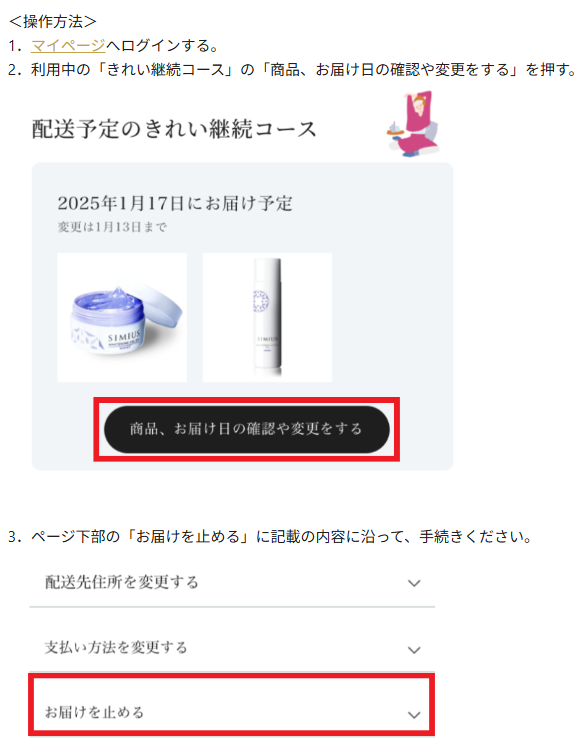Expand 支払い方法を変更する with its chevron arrow

(414, 650)
